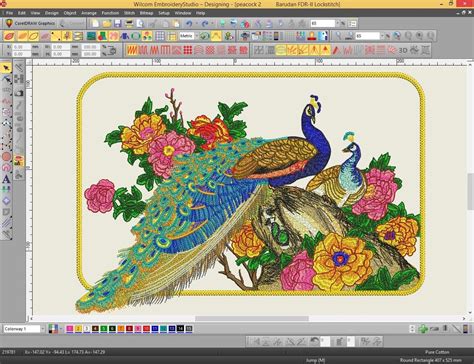
Task: Add a color with green plus icon
Action: click(423, 329)
